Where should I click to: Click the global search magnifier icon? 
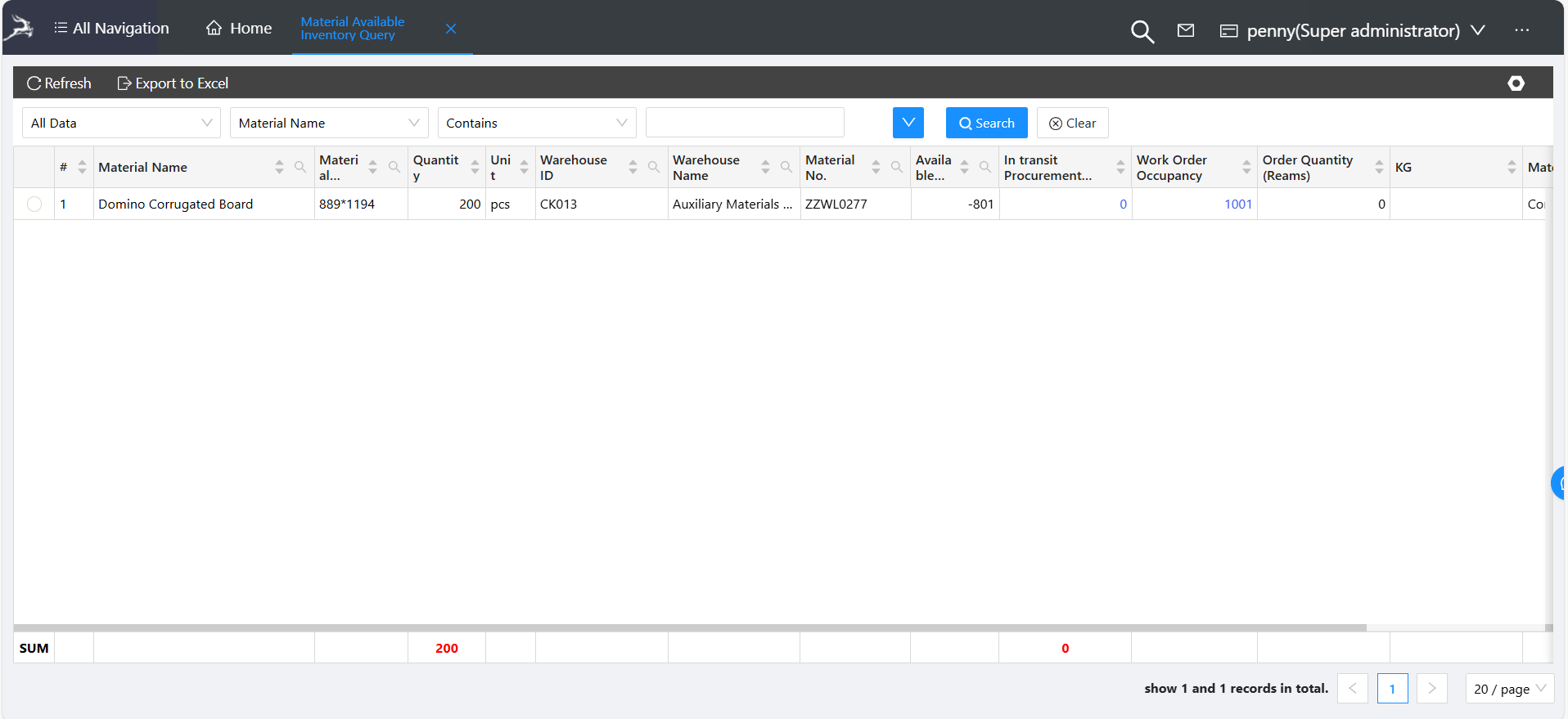pos(1142,31)
